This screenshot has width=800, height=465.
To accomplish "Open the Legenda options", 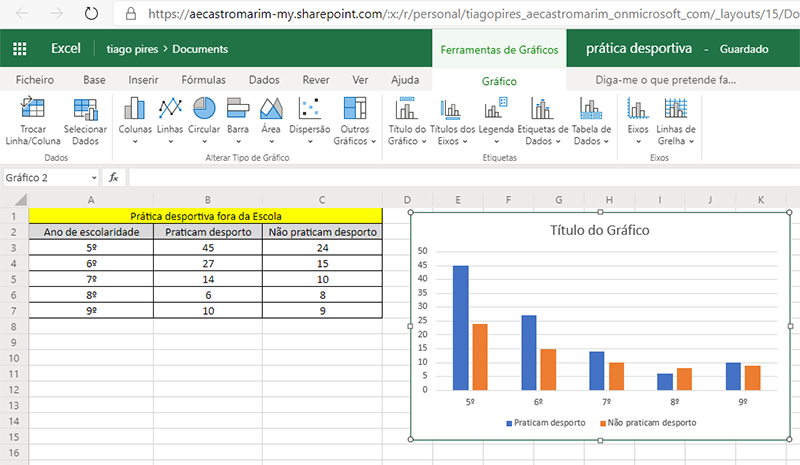I will [496, 121].
